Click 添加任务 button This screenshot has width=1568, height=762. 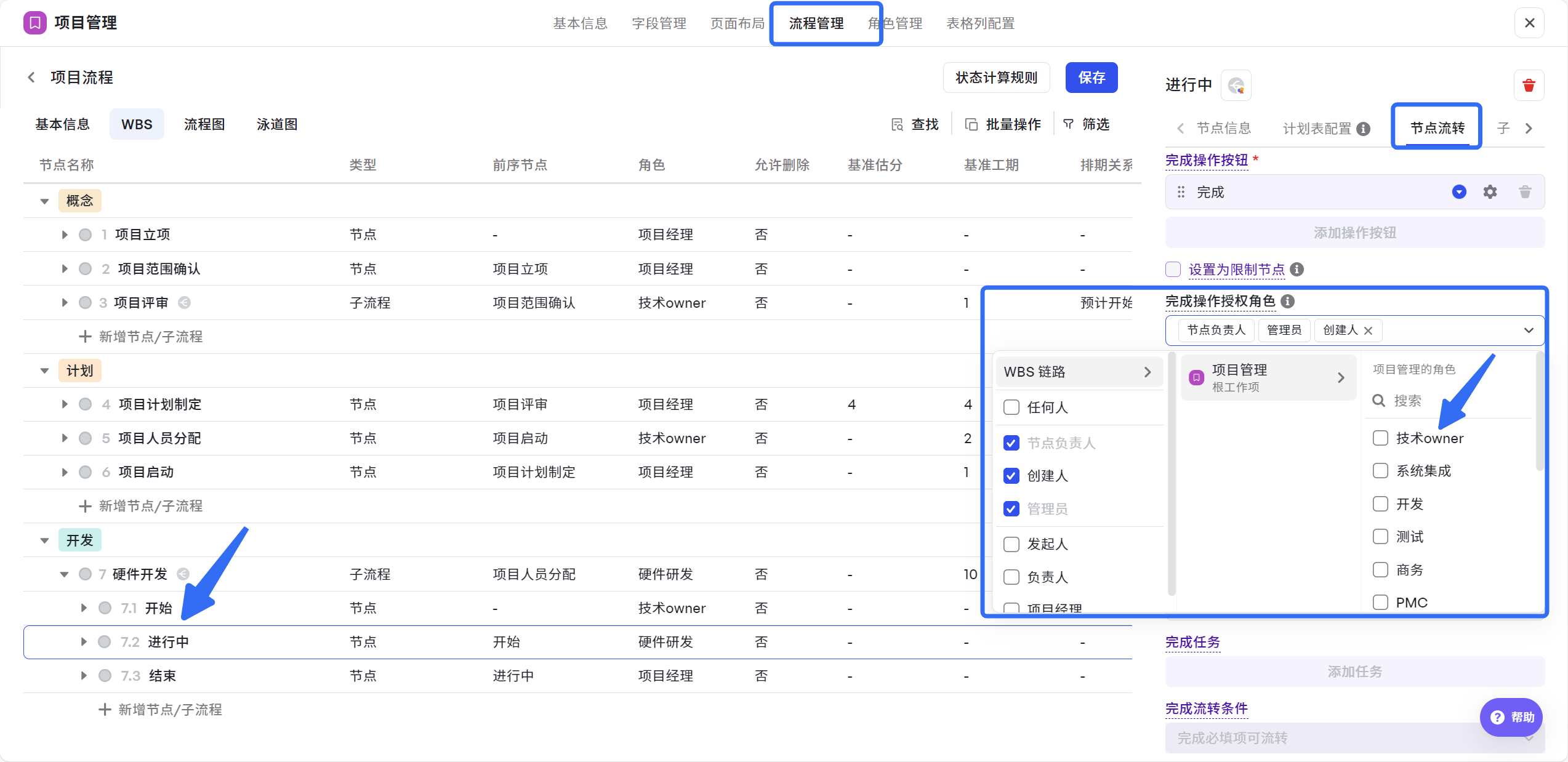[1355, 672]
